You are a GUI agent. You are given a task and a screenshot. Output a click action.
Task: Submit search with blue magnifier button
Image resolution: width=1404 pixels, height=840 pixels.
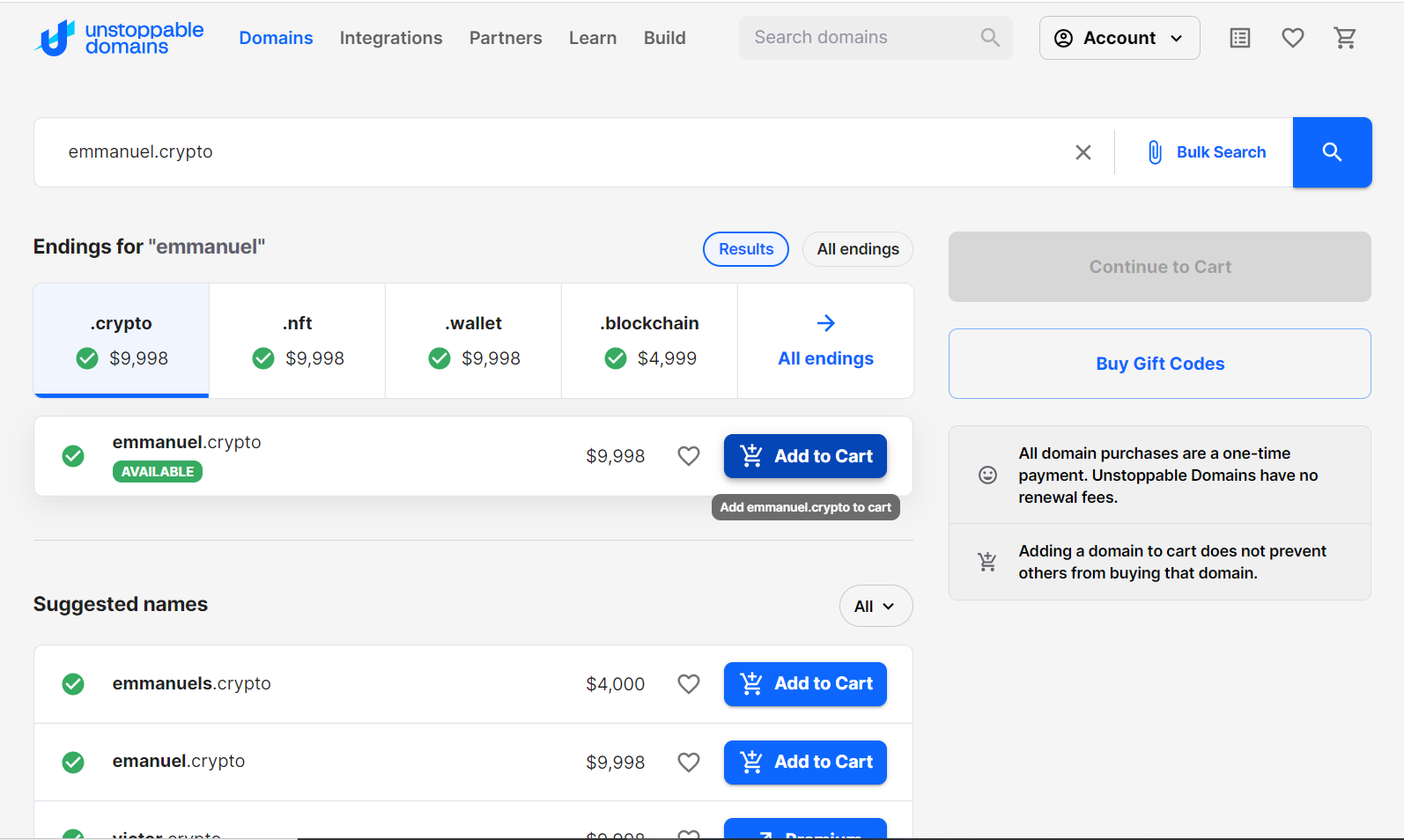[1332, 152]
